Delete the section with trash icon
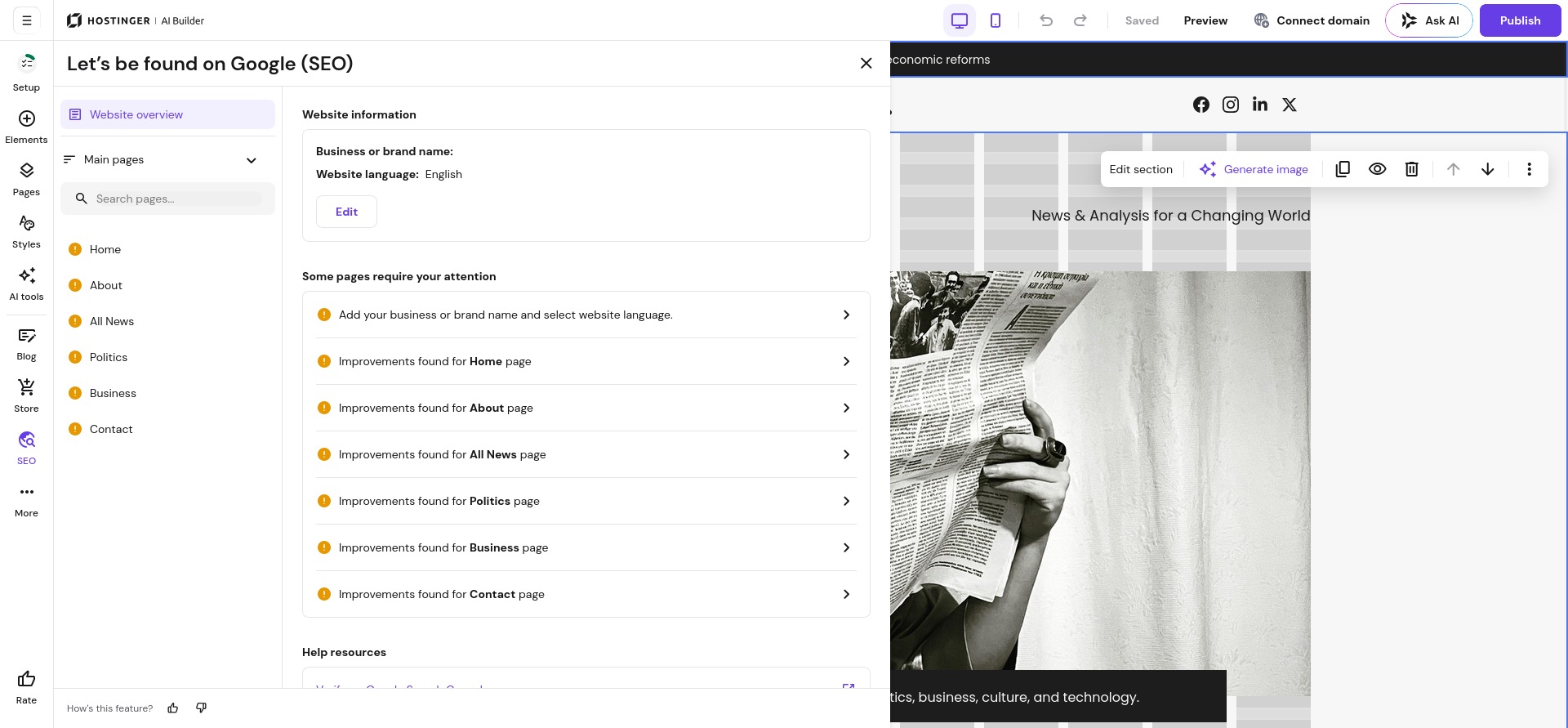Image resolution: width=1568 pixels, height=728 pixels. tap(1412, 169)
